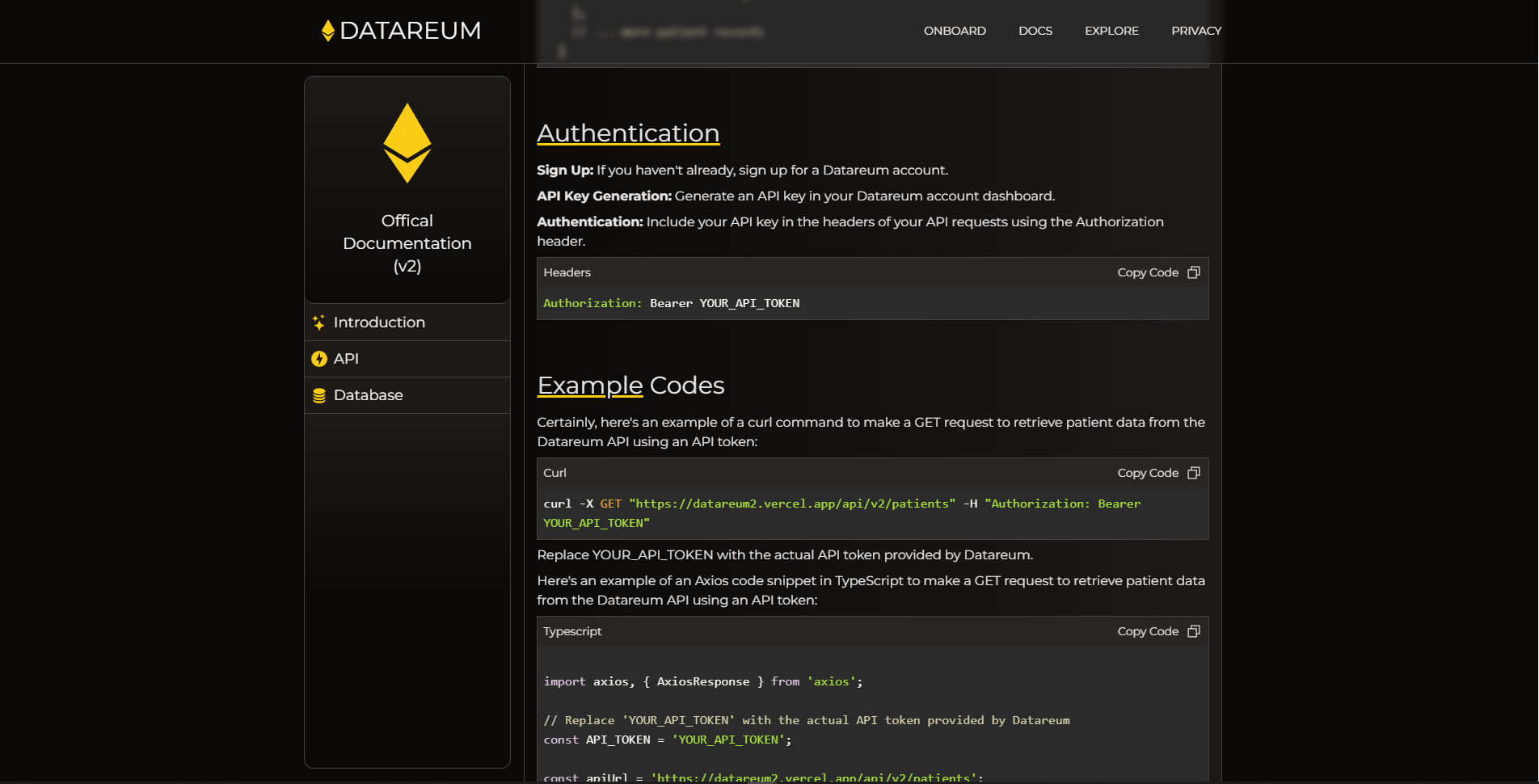The image size is (1539, 784).
Task: Click the 'import axios' code line
Action: (703, 681)
